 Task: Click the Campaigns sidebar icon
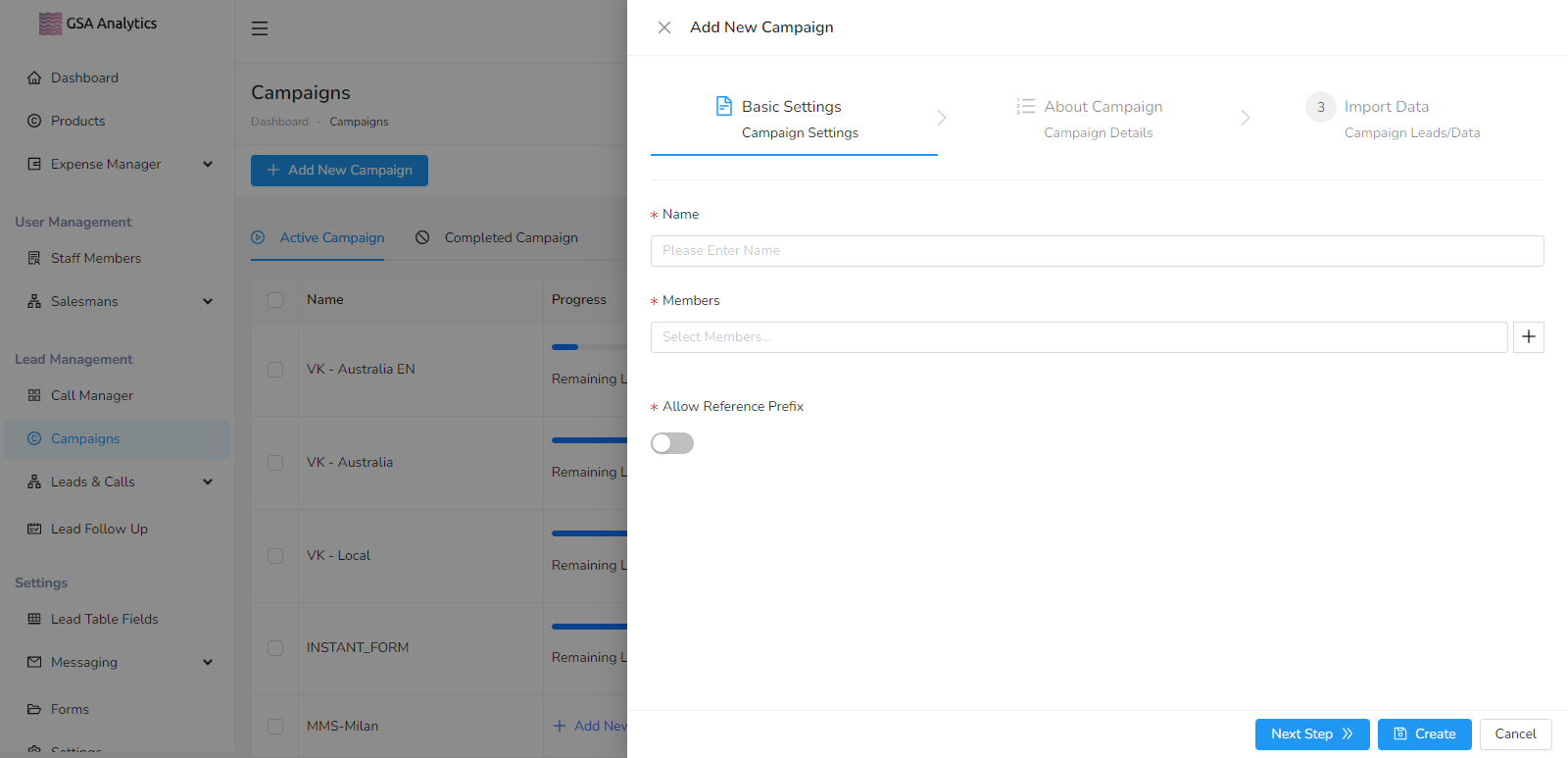(34, 438)
